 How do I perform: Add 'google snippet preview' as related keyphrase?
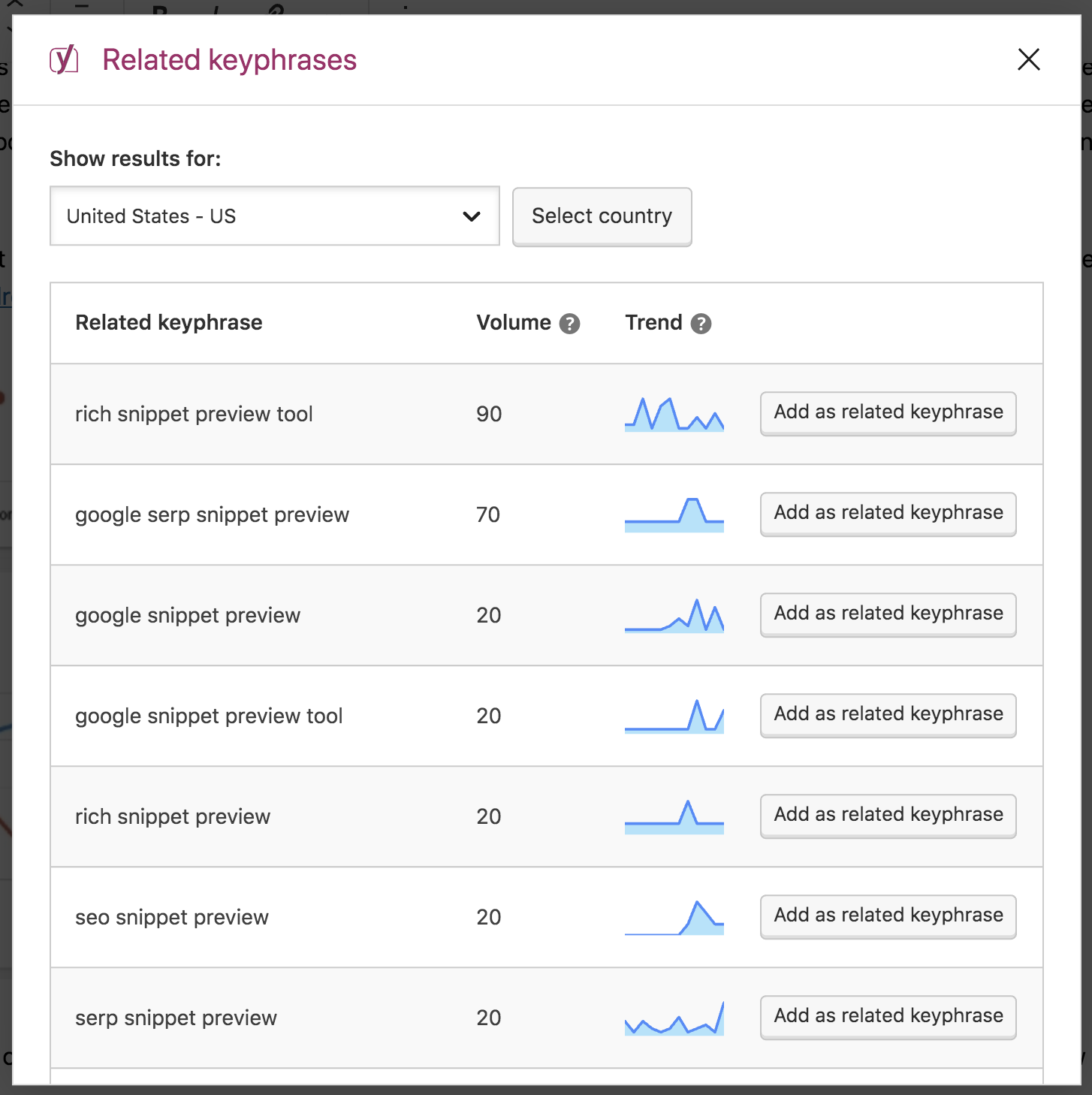(x=888, y=614)
